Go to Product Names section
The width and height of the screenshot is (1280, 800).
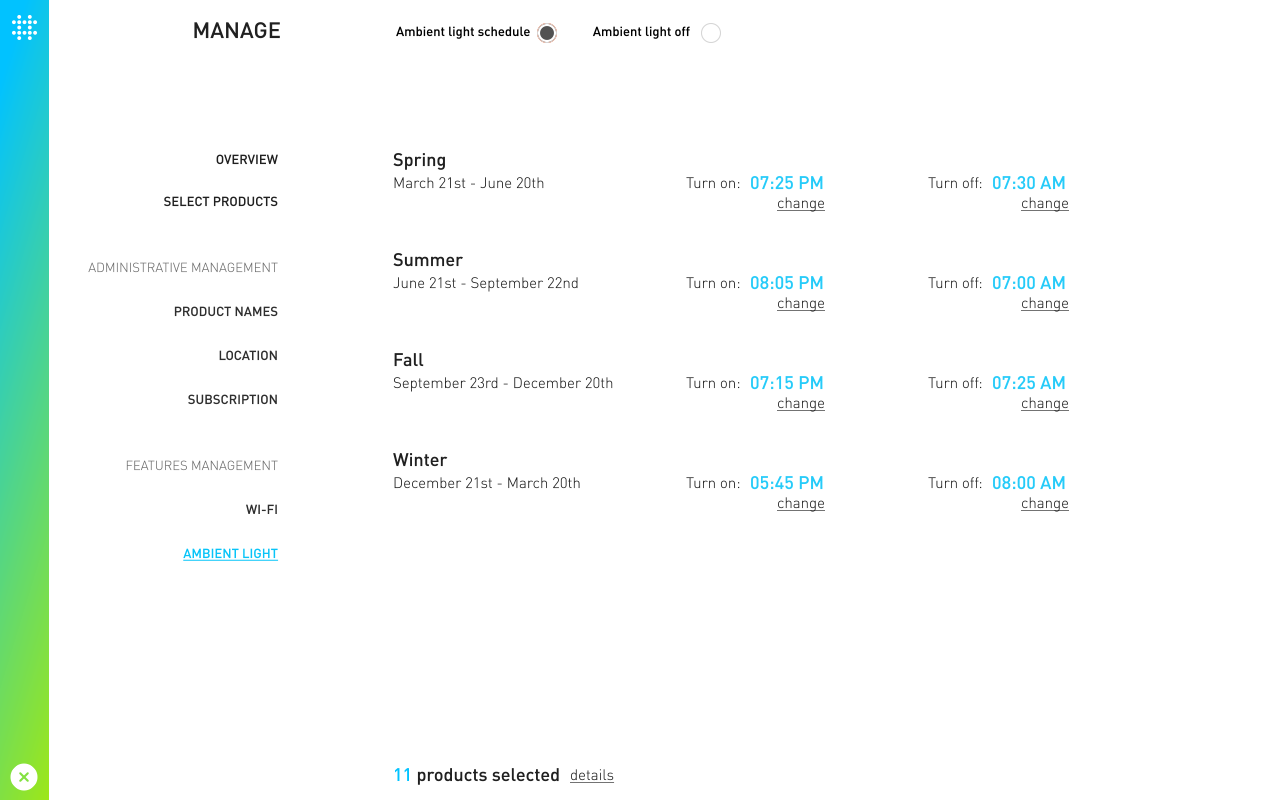226,312
